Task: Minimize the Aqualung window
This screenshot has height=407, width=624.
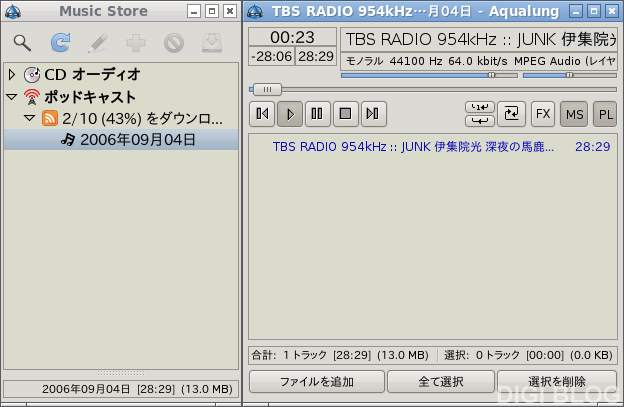Action: [x=576, y=11]
